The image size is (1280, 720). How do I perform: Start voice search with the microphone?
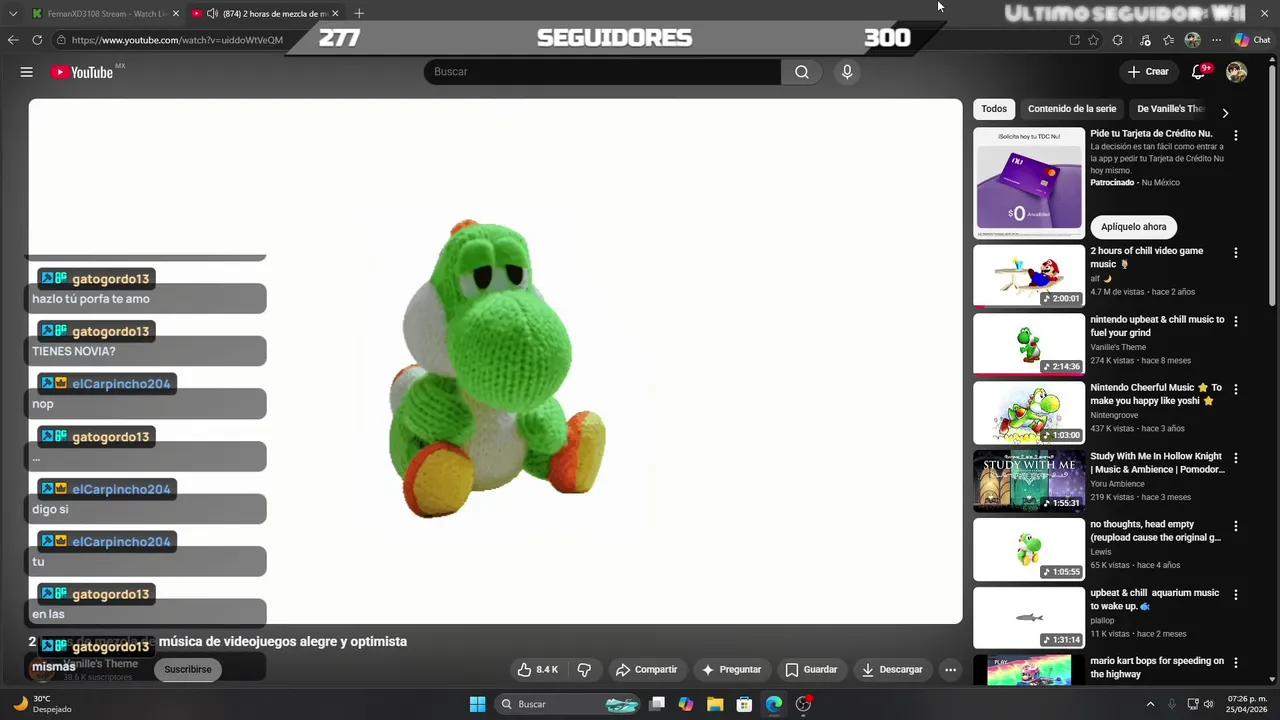pyautogui.click(x=847, y=72)
